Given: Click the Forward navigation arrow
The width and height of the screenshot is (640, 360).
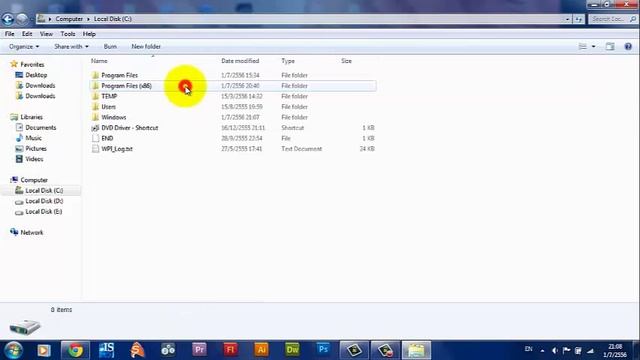Looking at the screenshot, I should click(x=22, y=19).
